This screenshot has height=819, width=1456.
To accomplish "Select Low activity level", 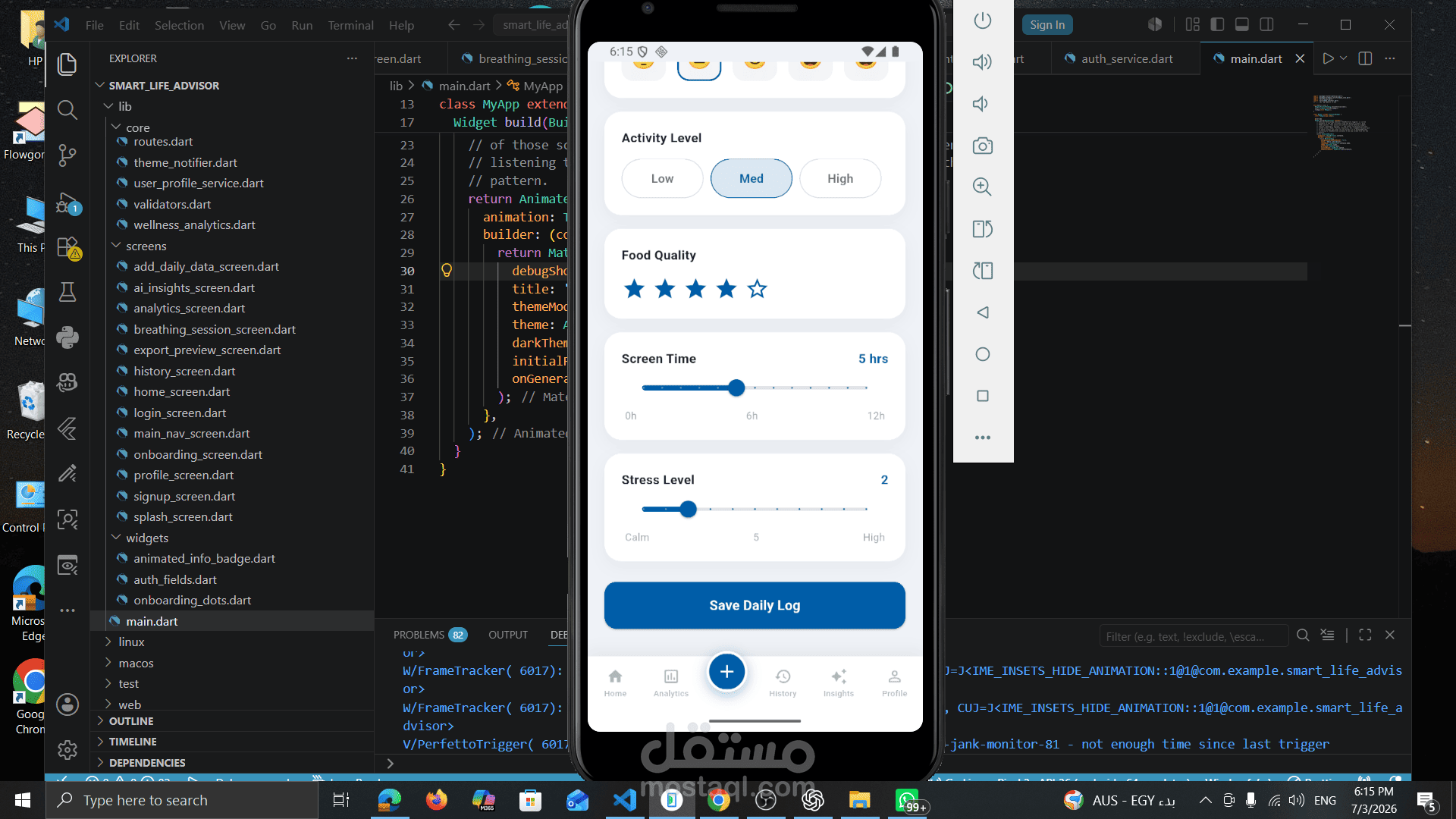I will [662, 178].
